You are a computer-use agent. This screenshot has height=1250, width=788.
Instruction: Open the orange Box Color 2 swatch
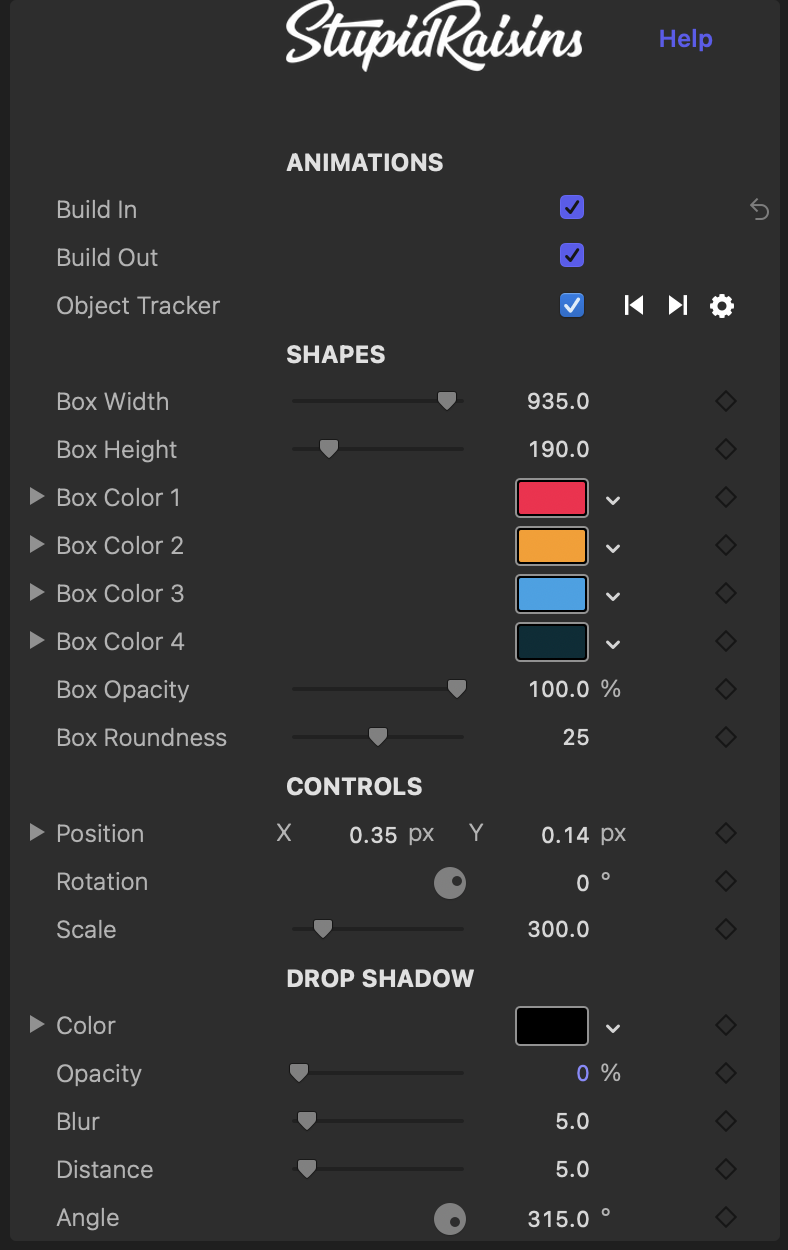pyautogui.click(x=552, y=546)
